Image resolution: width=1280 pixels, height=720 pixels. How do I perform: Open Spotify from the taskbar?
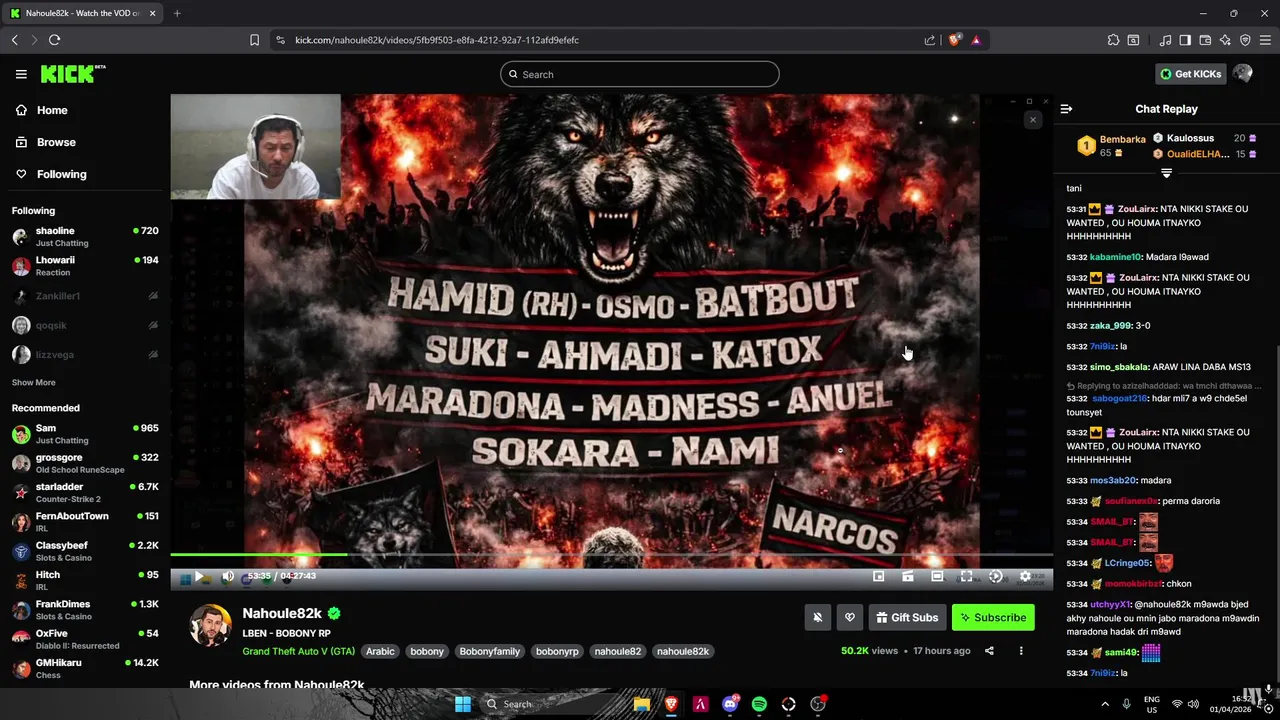tap(759, 704)
